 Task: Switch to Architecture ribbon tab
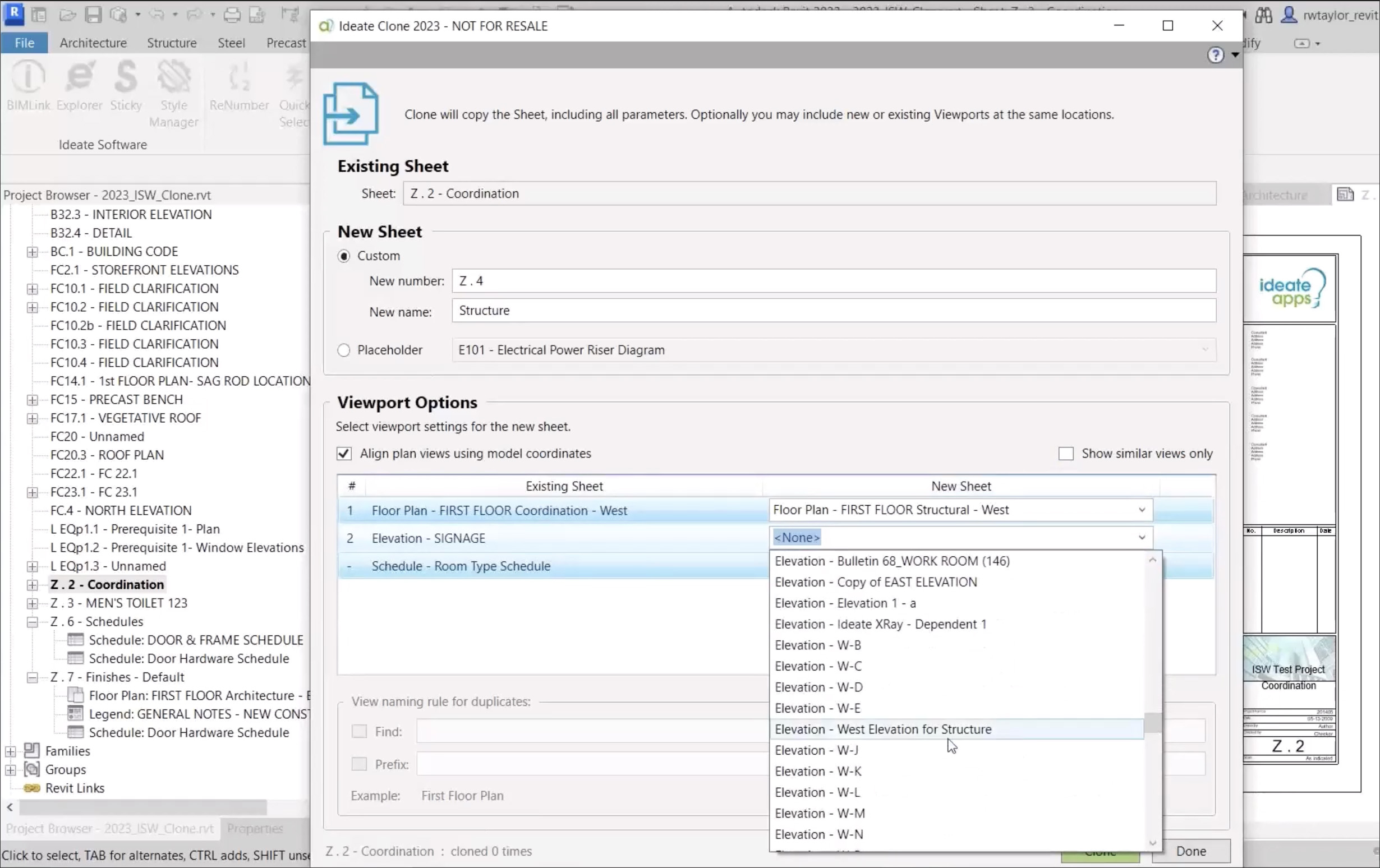tap(93, 43)
